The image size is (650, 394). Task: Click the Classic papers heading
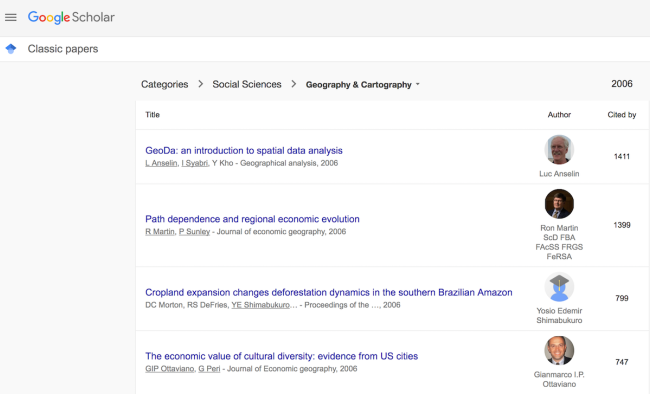coord(63,49)
